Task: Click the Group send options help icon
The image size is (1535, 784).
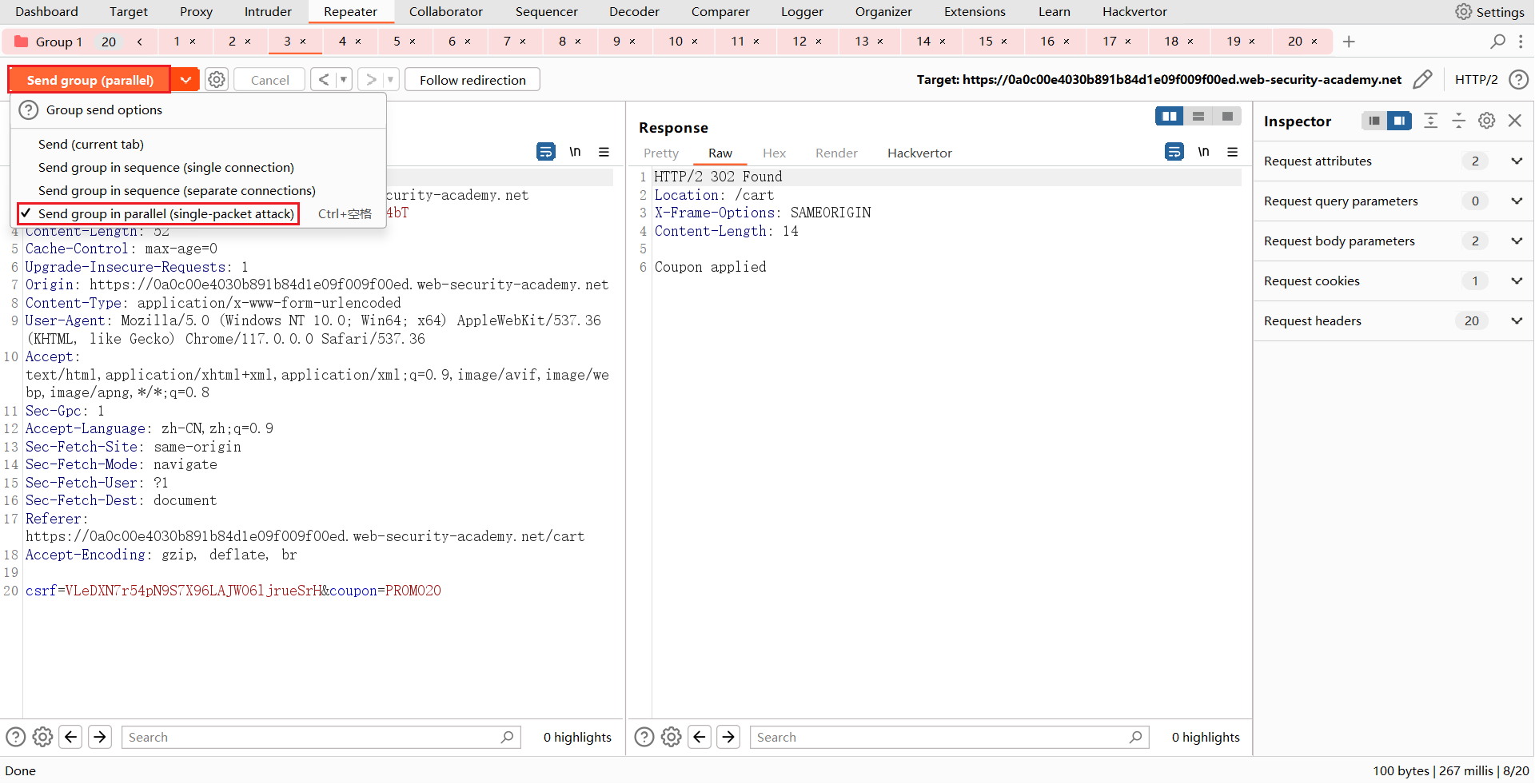Action: click(x=29, y=110)
